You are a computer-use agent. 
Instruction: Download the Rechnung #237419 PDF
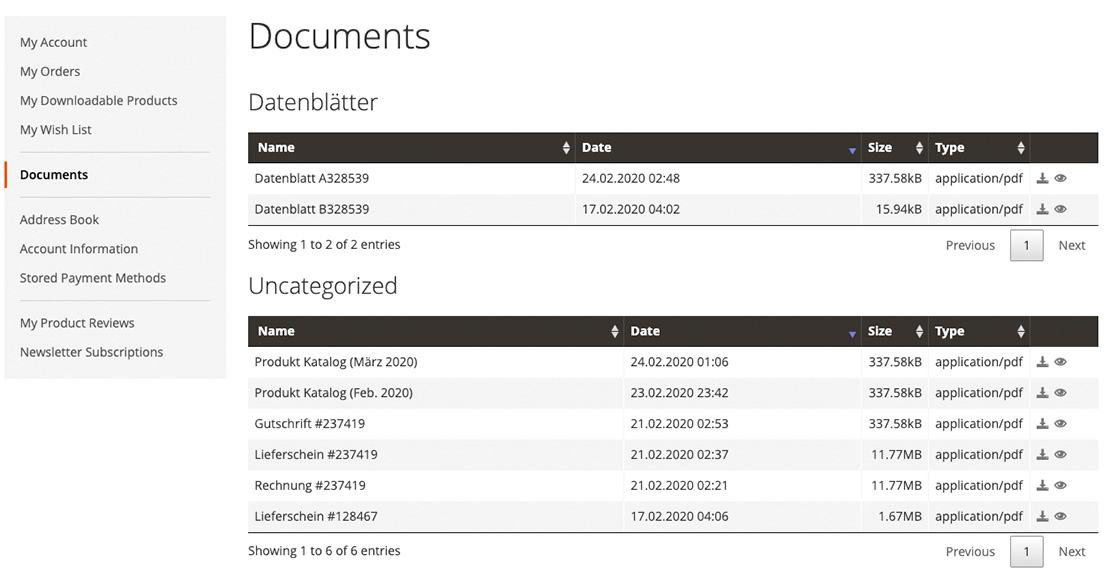(1042, 485)
